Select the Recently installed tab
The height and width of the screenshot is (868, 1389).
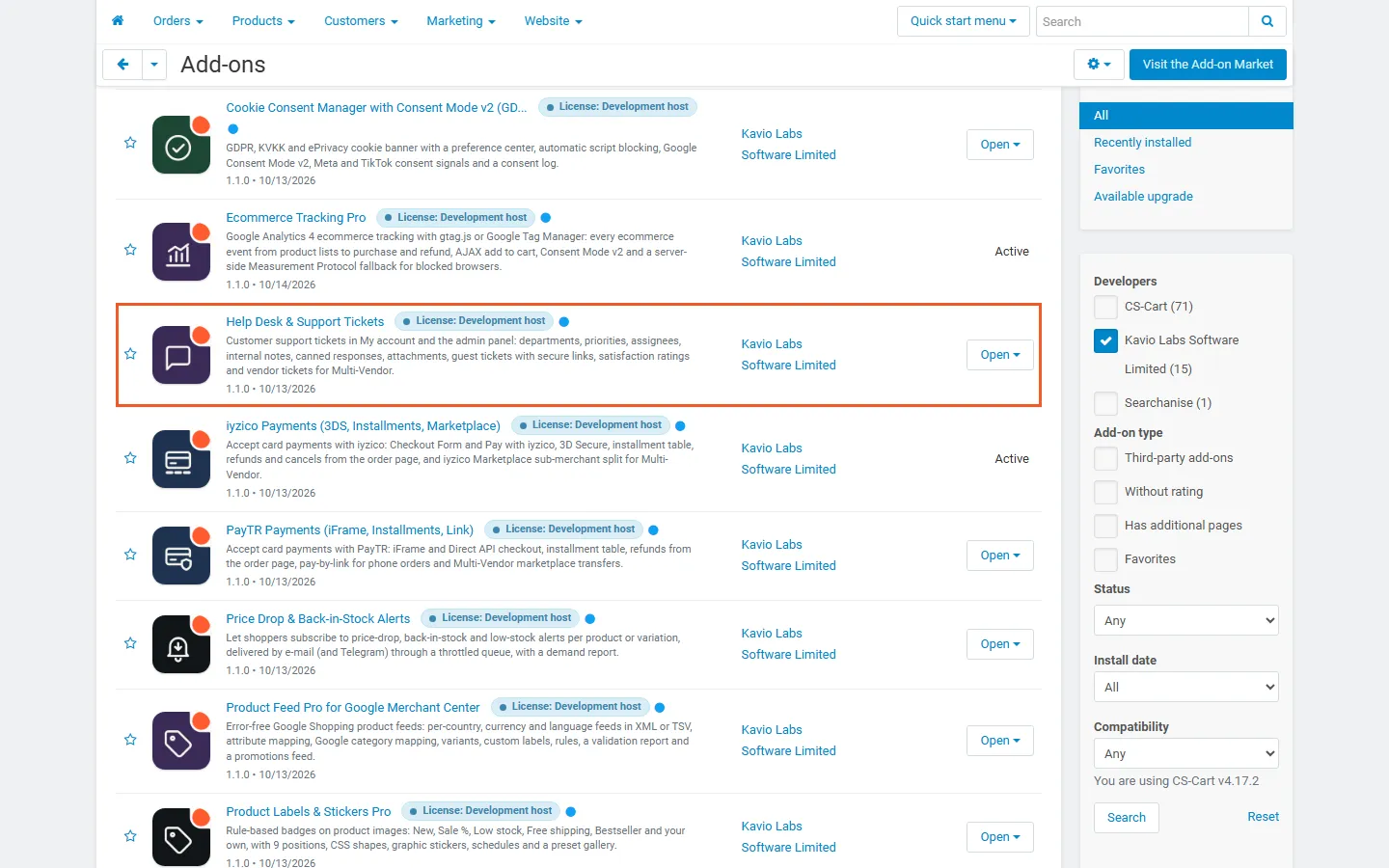coord(1142,143)
